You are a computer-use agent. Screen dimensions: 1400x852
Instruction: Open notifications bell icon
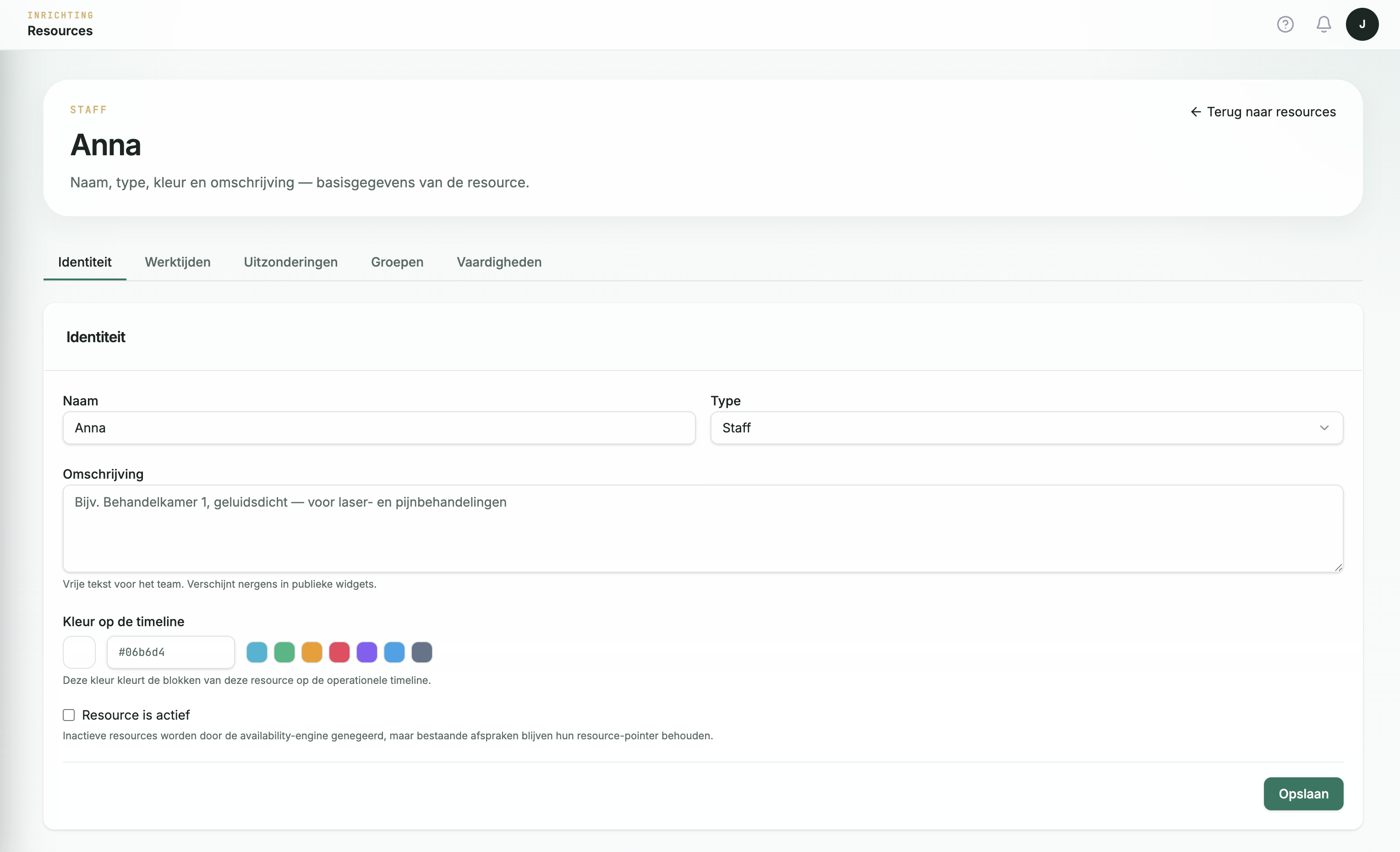[x=1324, y=24]
